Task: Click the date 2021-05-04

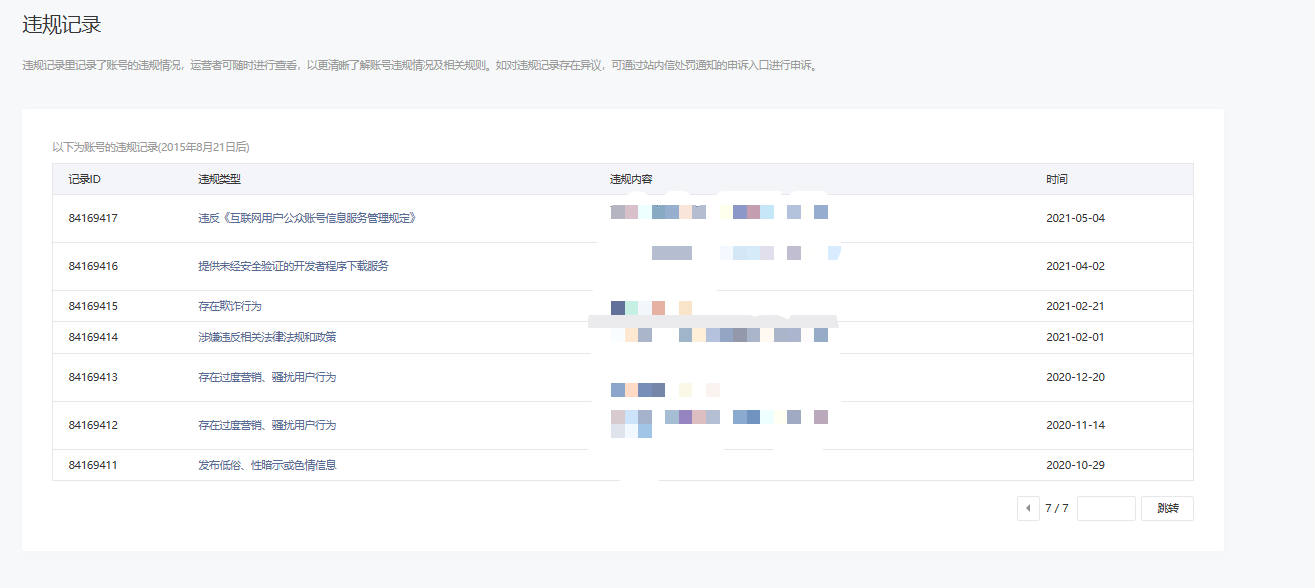Action: click(x=1075, y=218)
